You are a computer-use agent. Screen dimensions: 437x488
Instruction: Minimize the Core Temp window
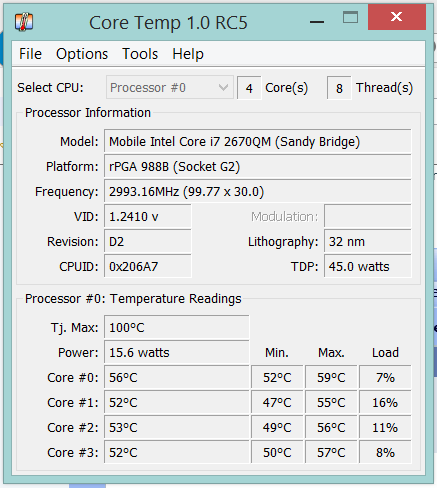coord(317,22)
